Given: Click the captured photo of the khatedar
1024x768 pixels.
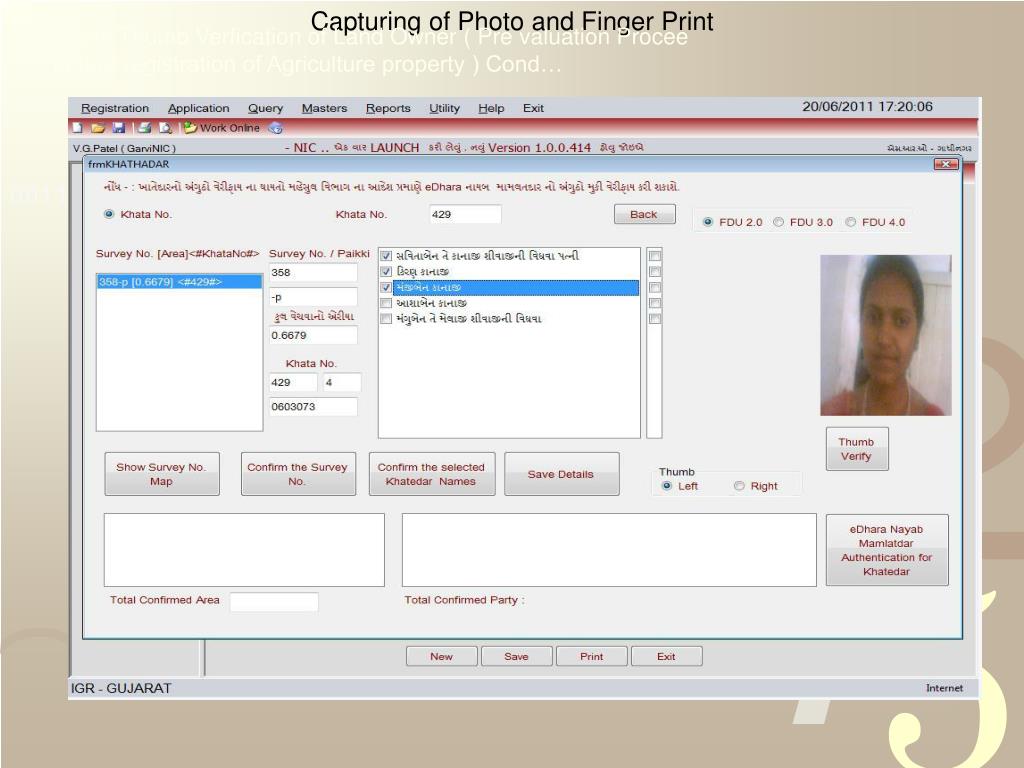Looking at the screenshot, I should click(x=886, y=335).
